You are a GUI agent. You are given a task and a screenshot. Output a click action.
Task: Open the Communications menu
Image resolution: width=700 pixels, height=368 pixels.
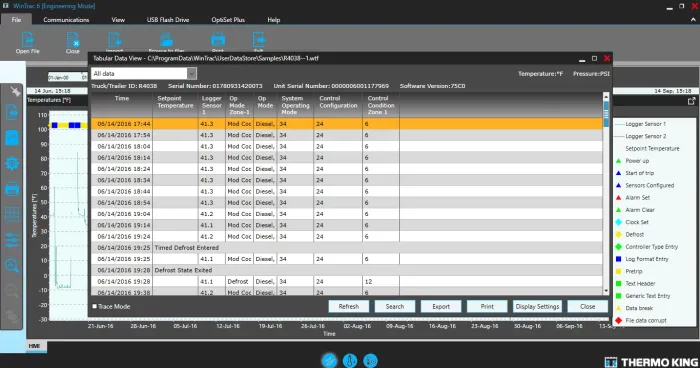(x=66, y=20)
